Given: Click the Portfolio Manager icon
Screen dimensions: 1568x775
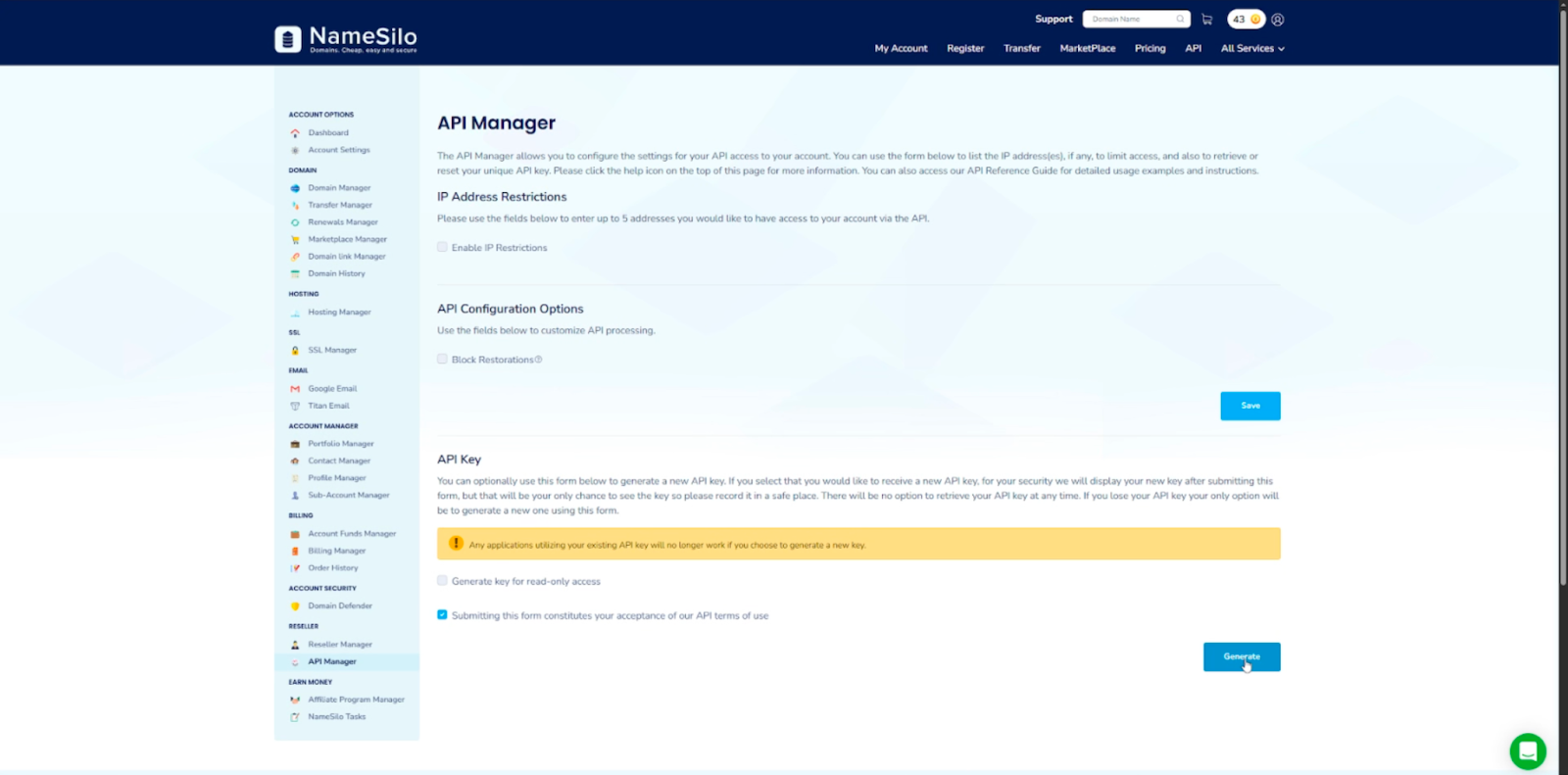Looking at the screenshot, I should tap(295, 444).
